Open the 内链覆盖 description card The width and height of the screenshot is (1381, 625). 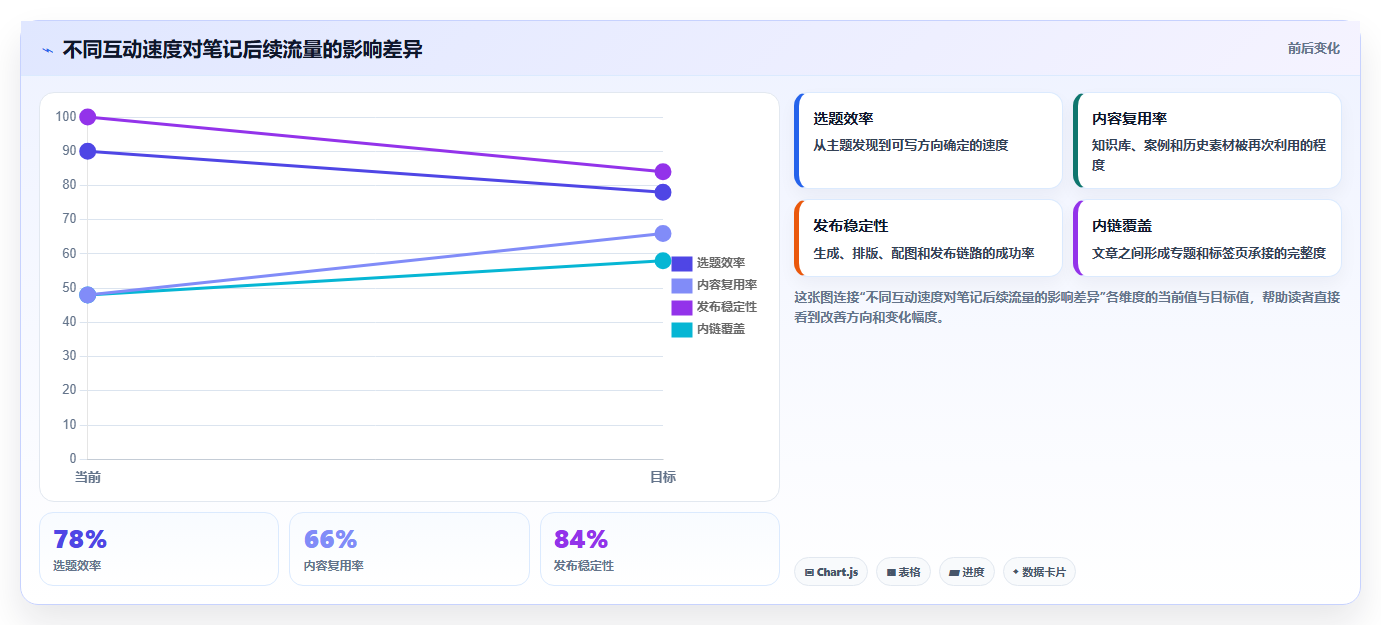click(x=1207, y=238)
